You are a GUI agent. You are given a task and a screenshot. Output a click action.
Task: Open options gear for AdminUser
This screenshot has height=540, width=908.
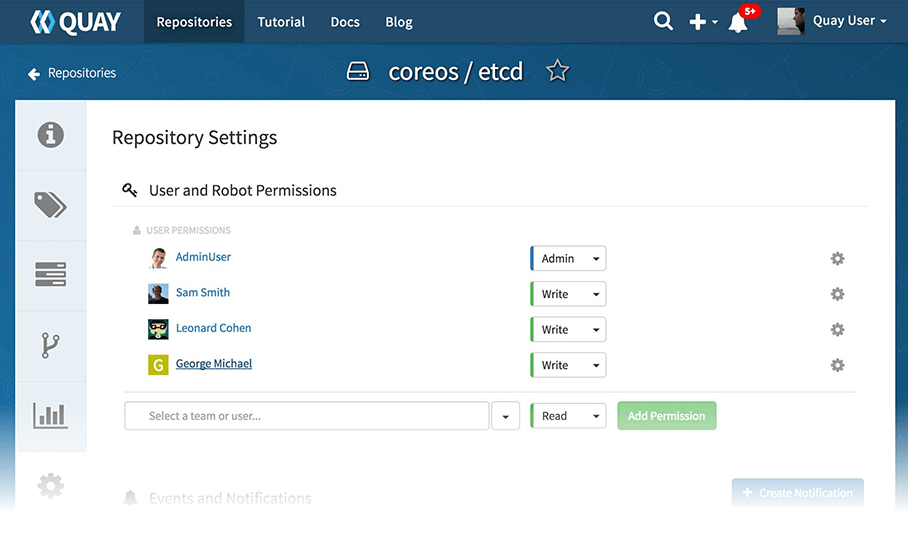click(x=838, y=259)
